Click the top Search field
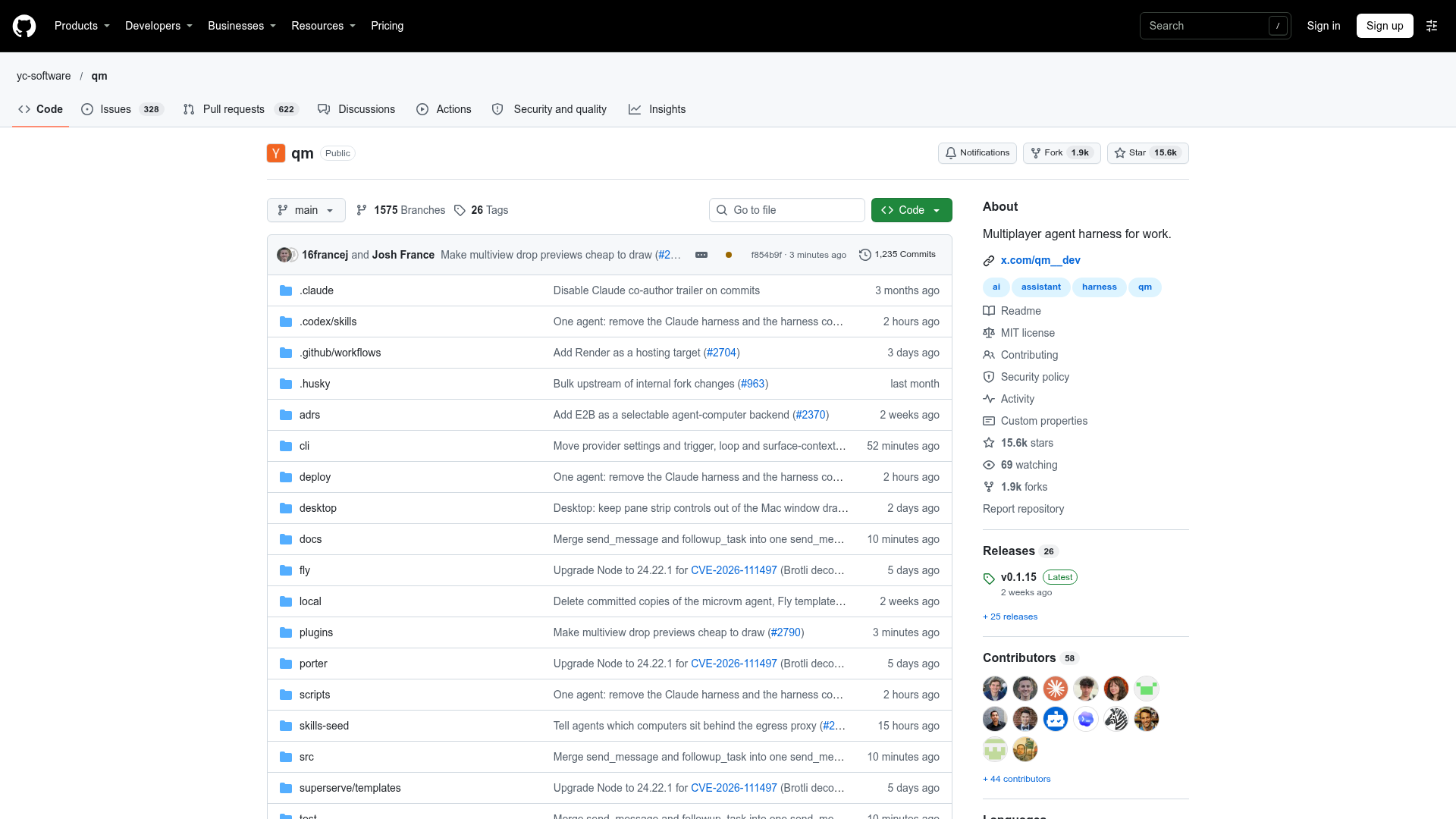The width and height of the screenshot is (1456, 819). pyautogui.click(x=1215, y=26)
